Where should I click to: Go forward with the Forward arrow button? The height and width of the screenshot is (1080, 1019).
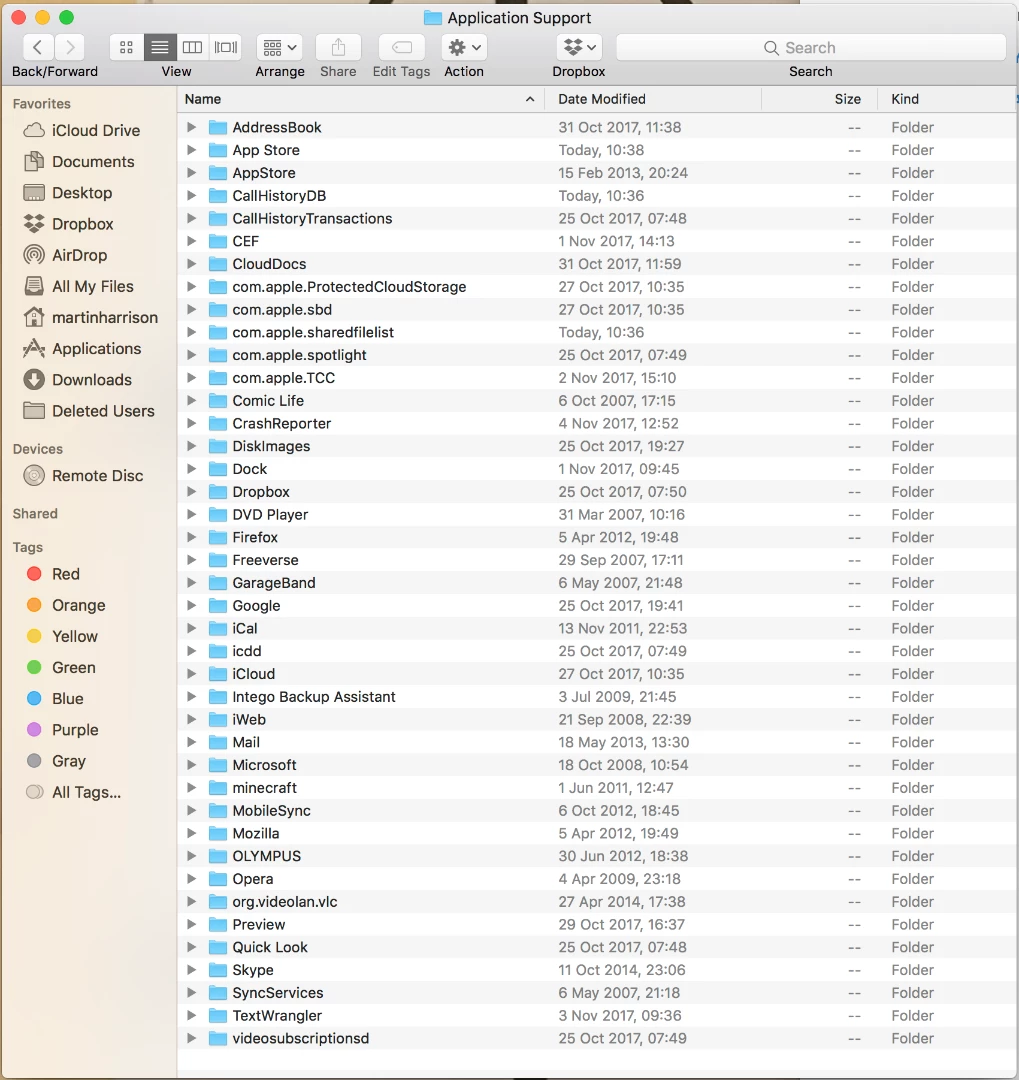click(x=70, y=48)
